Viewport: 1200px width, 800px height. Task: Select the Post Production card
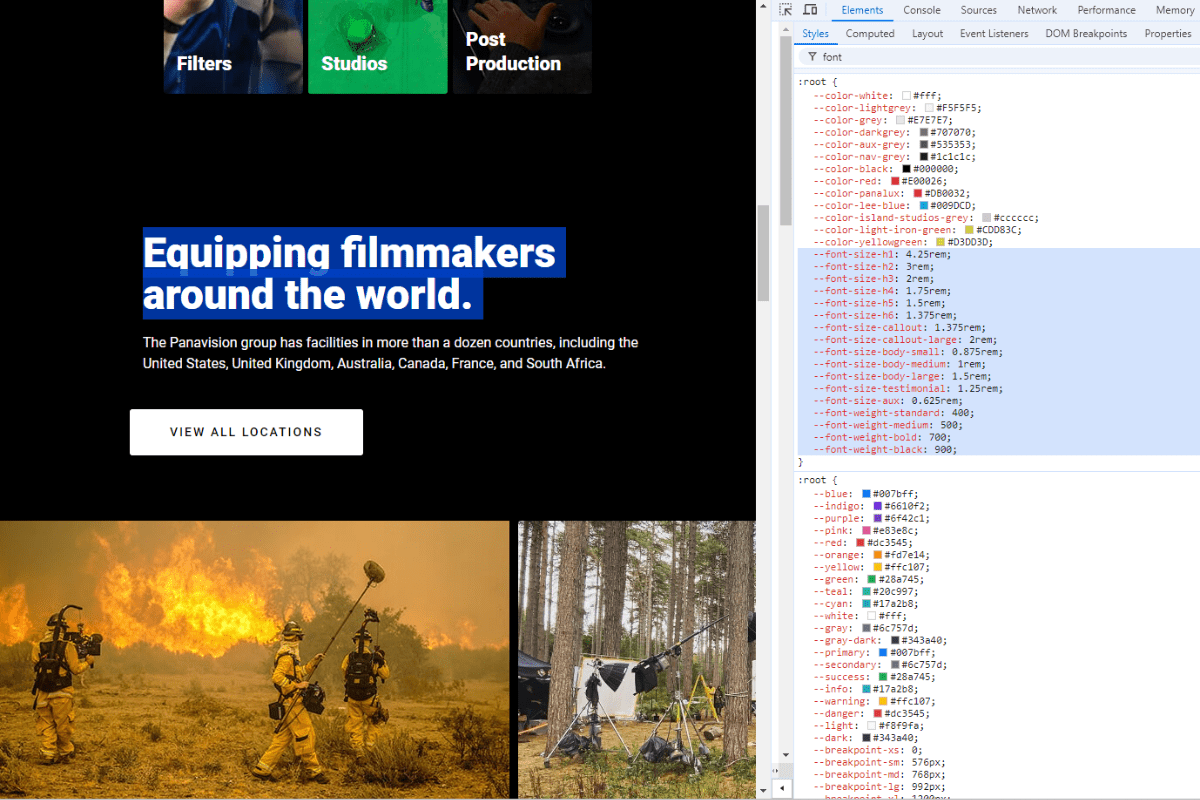[x=522, y=46]
